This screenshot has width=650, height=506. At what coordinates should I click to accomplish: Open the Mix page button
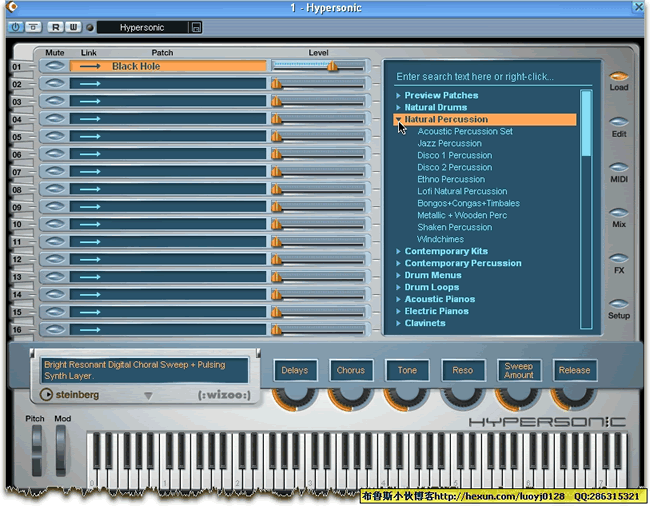[x=618, y=213]
